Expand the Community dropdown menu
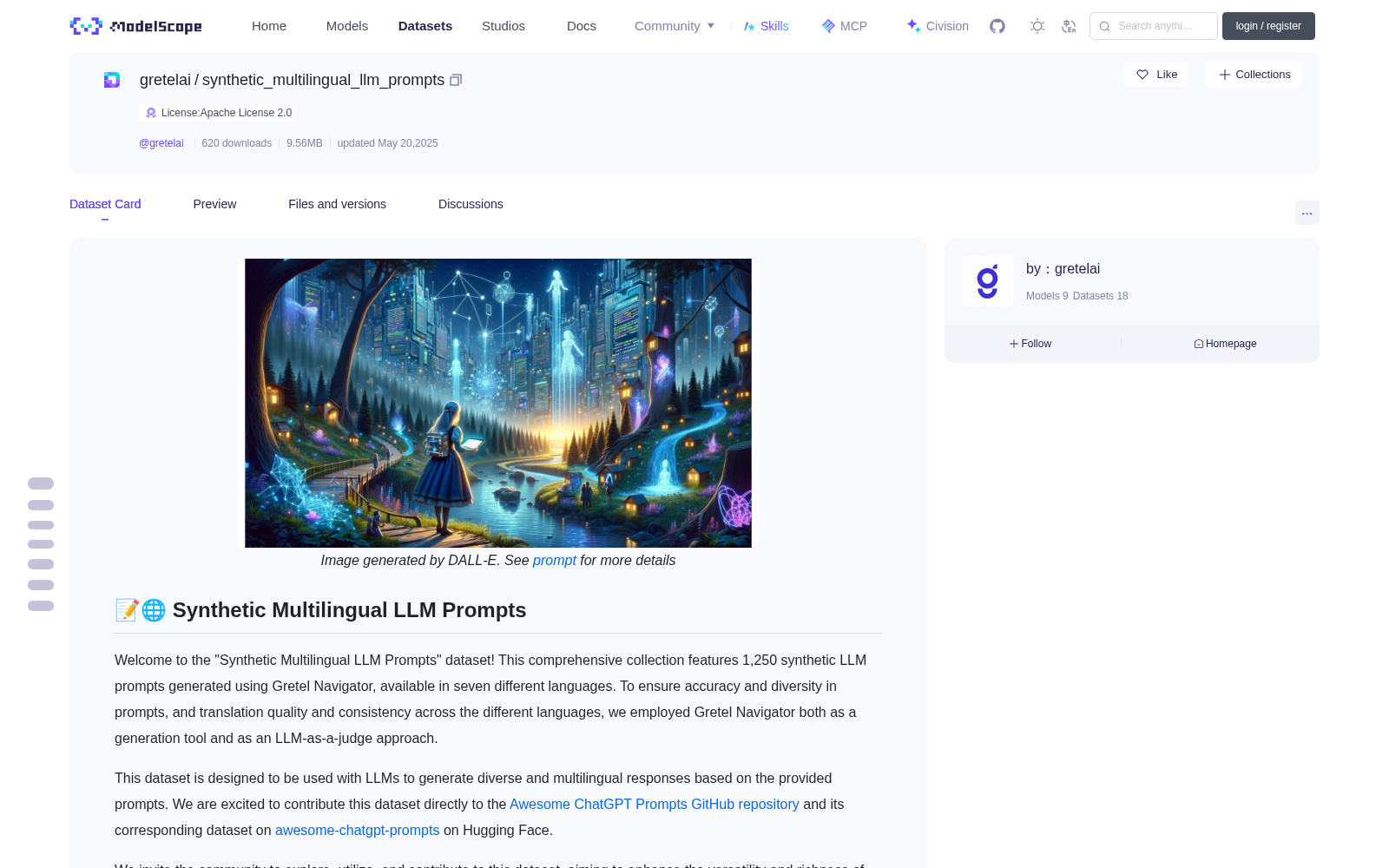 tap(675, 26)
